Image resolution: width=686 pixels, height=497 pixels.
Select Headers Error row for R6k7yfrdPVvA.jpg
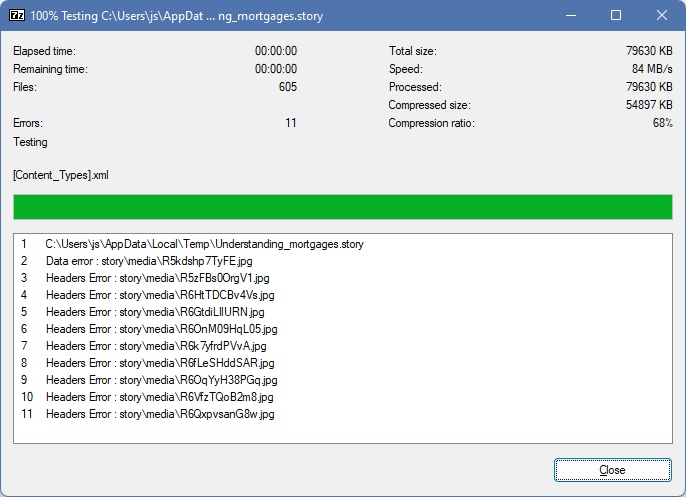coord(158,346)
